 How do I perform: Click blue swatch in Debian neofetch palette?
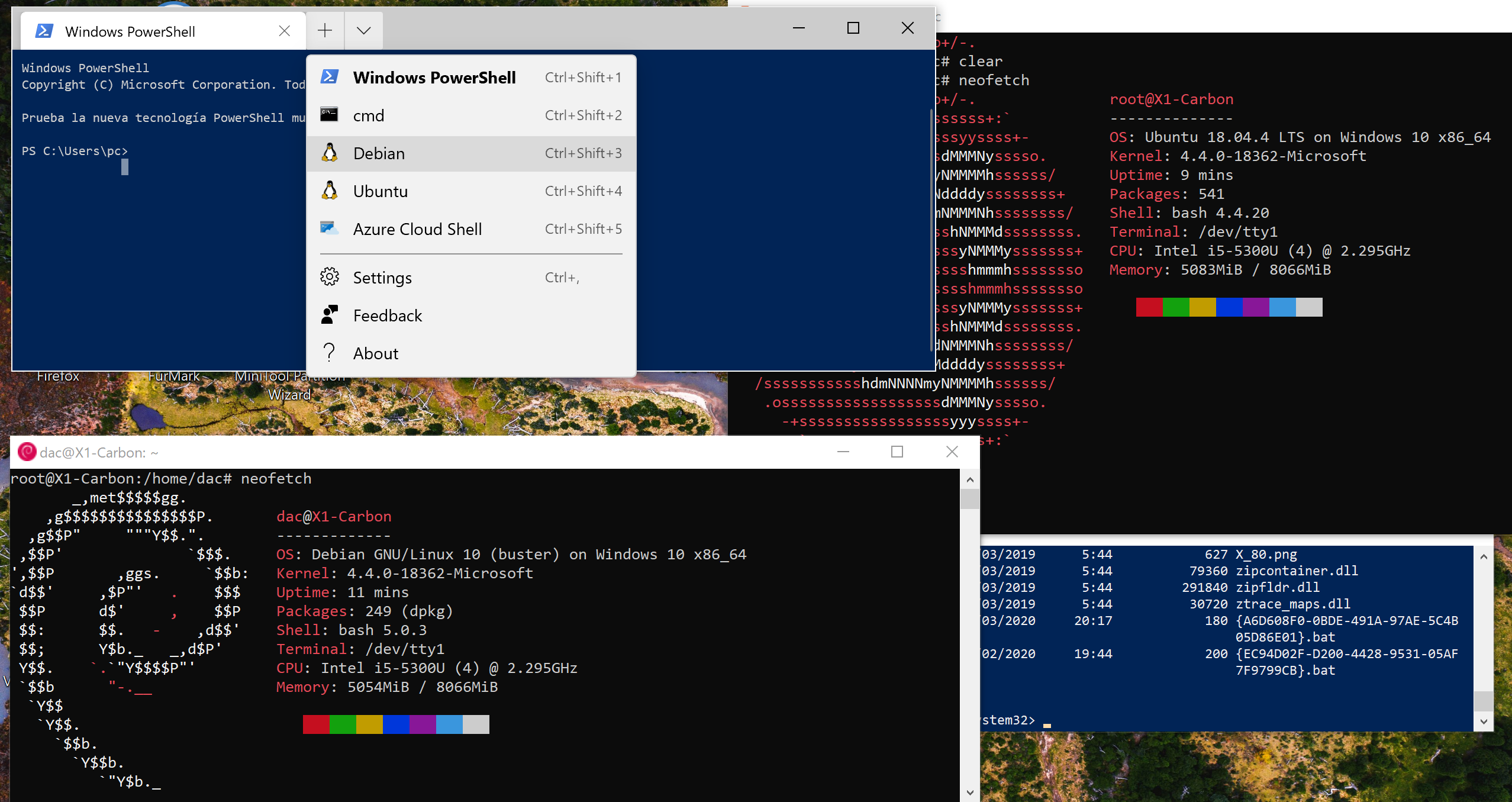point(396,724)
